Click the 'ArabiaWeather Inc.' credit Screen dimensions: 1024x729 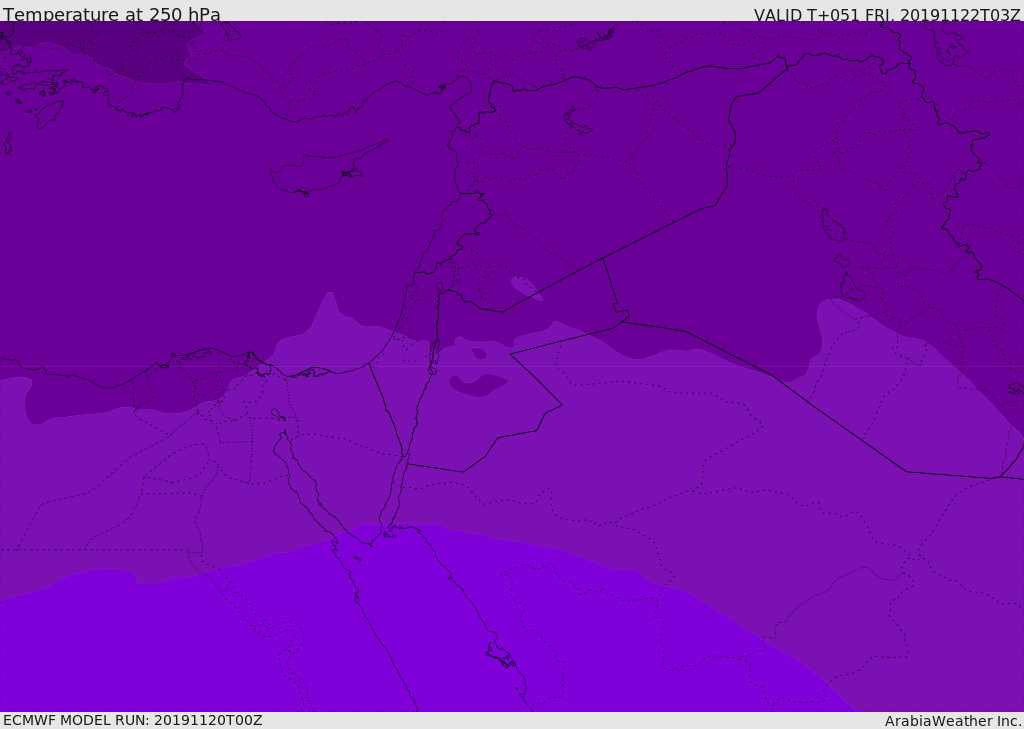point(953,721)
